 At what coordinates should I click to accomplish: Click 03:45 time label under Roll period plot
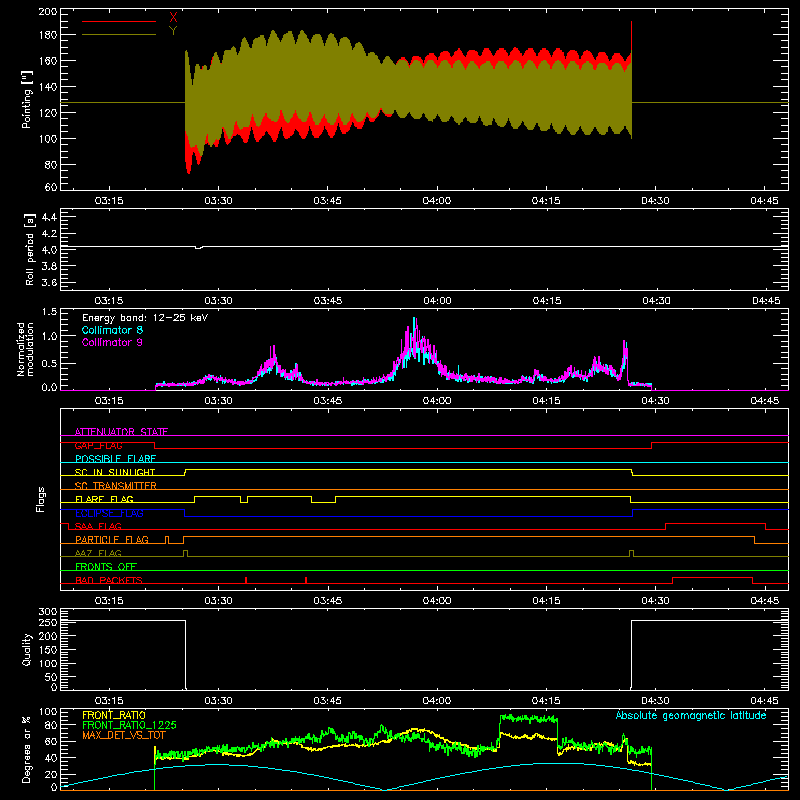pyautogui.click(x=328, y=301)
